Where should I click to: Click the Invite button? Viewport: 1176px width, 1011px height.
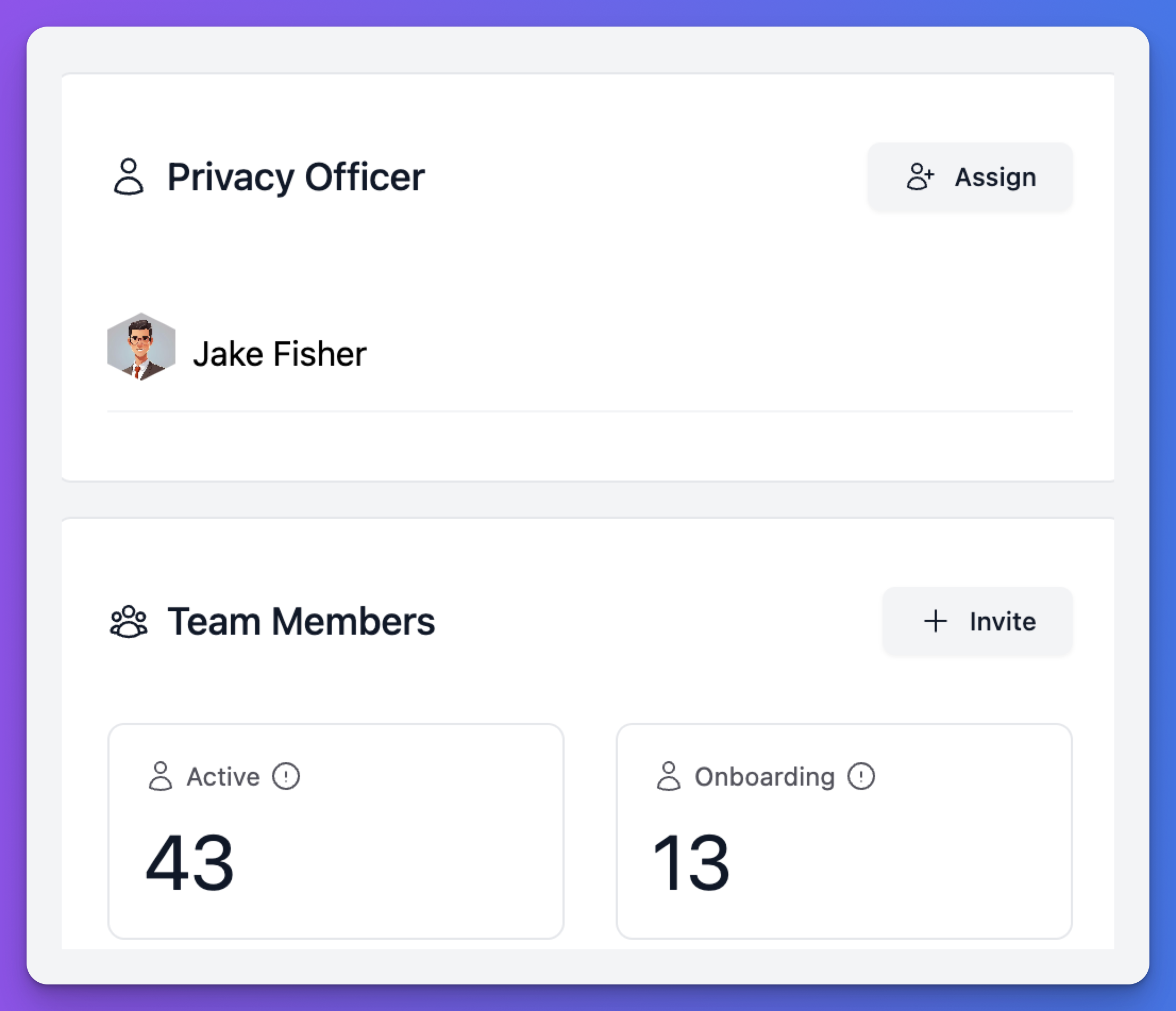tap(977, 621)
